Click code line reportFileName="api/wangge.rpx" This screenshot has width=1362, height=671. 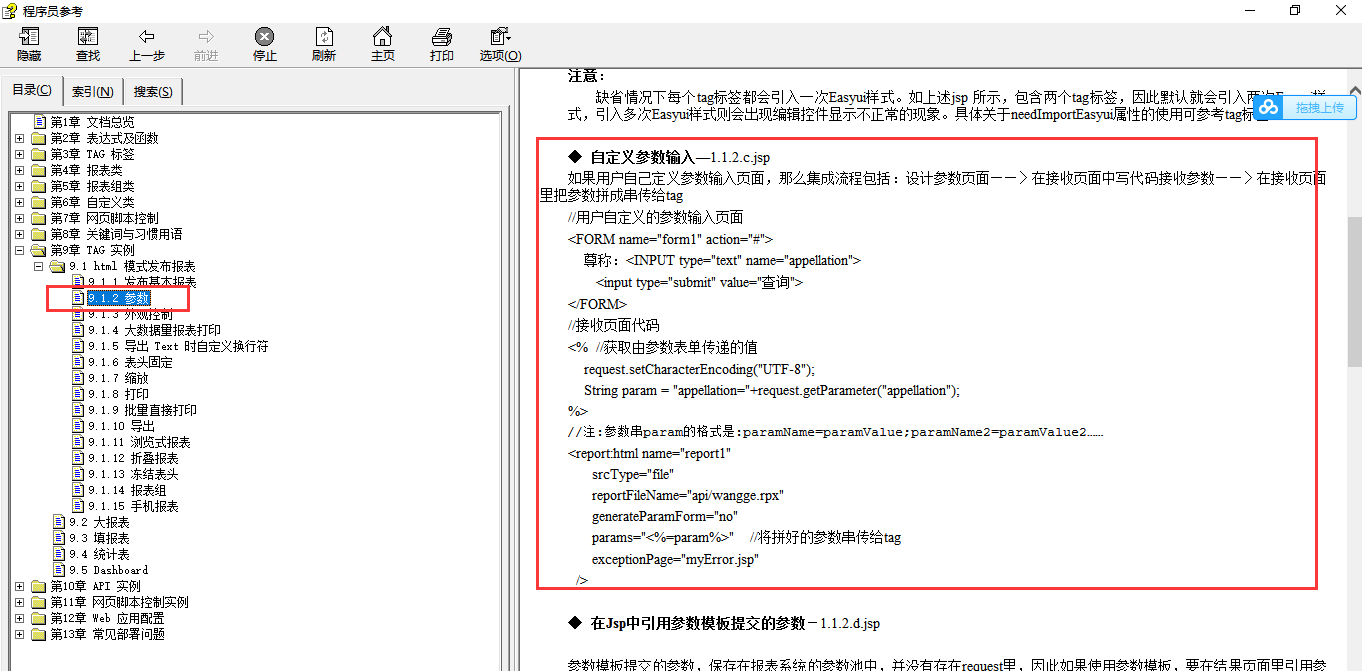(x=687, y=495)
